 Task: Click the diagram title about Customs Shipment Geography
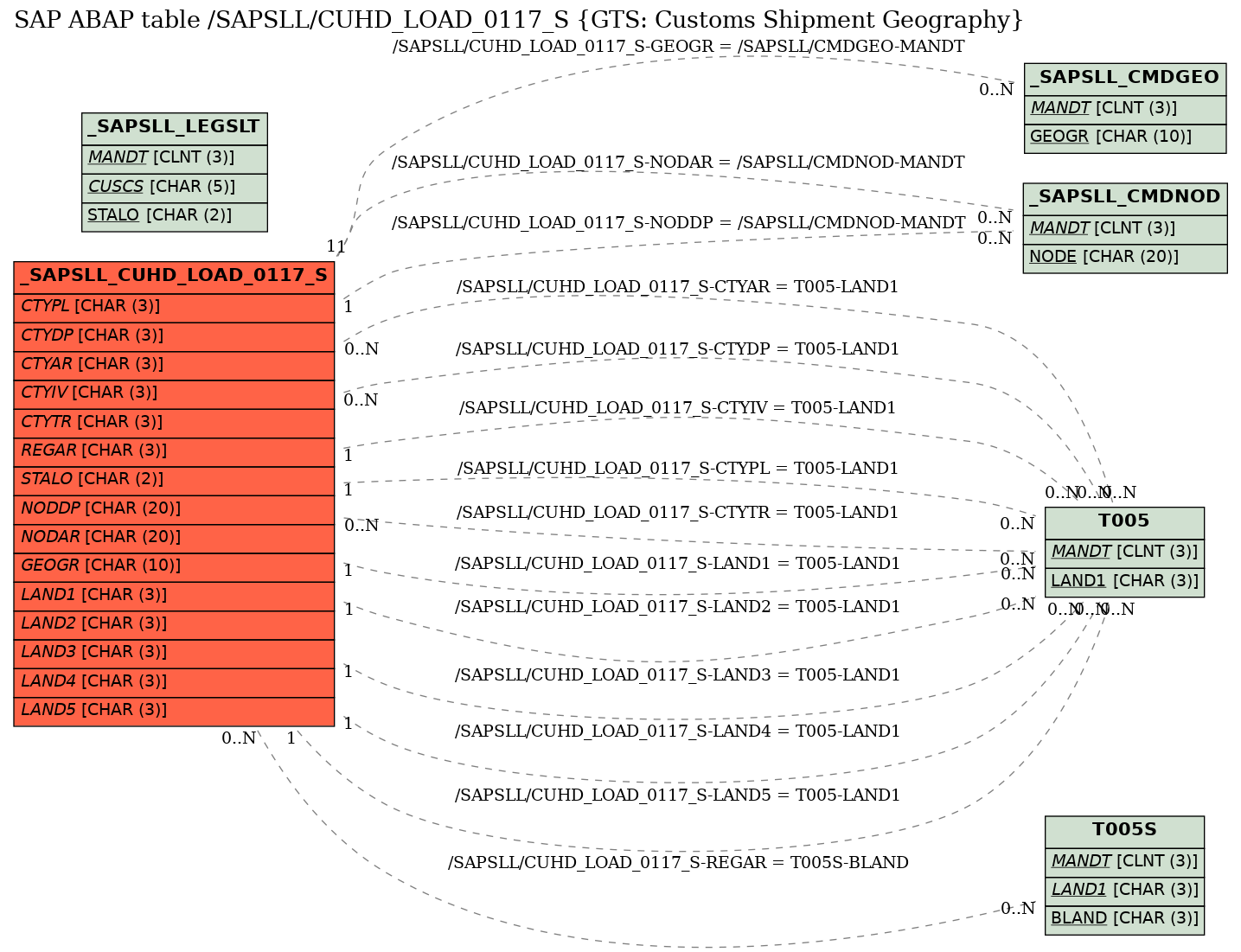point(519,19)
